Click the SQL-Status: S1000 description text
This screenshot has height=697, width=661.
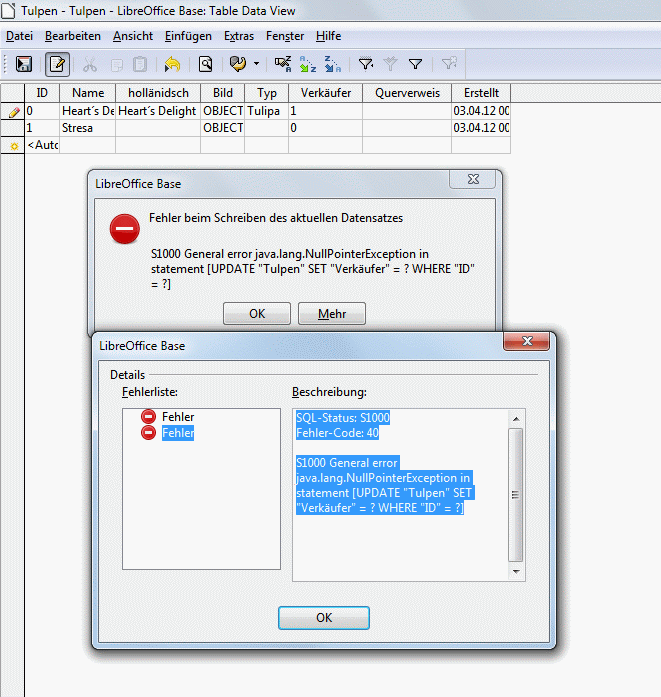[343, 418]
